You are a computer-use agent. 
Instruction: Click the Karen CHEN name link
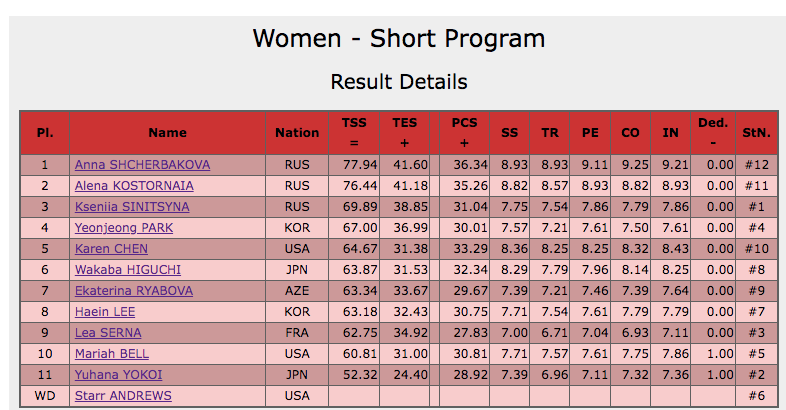[x=111, y=249]
